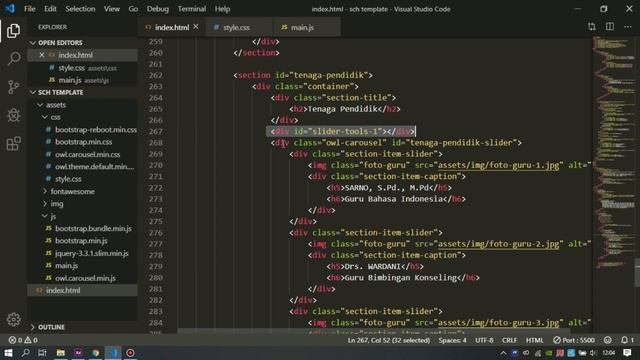Change language mode HTML
This screenshot has height=360, width=640.
[534, 340]
